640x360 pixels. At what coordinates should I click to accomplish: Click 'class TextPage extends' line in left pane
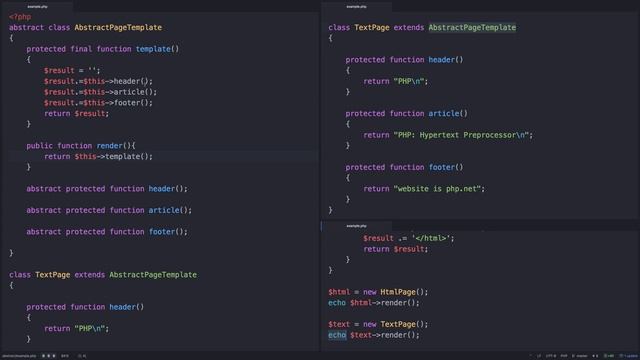coord(103,275)
